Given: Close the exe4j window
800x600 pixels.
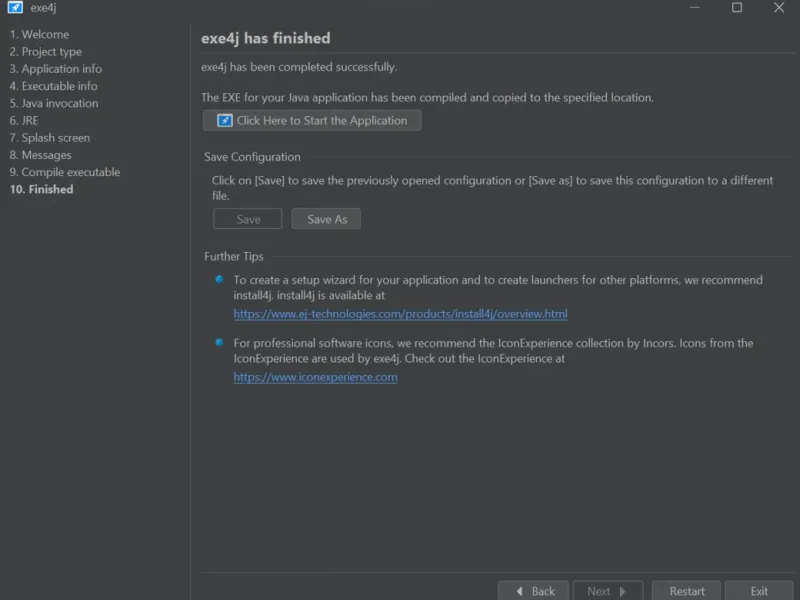Looking at the screenshot, I should click(x=779, y=7).
